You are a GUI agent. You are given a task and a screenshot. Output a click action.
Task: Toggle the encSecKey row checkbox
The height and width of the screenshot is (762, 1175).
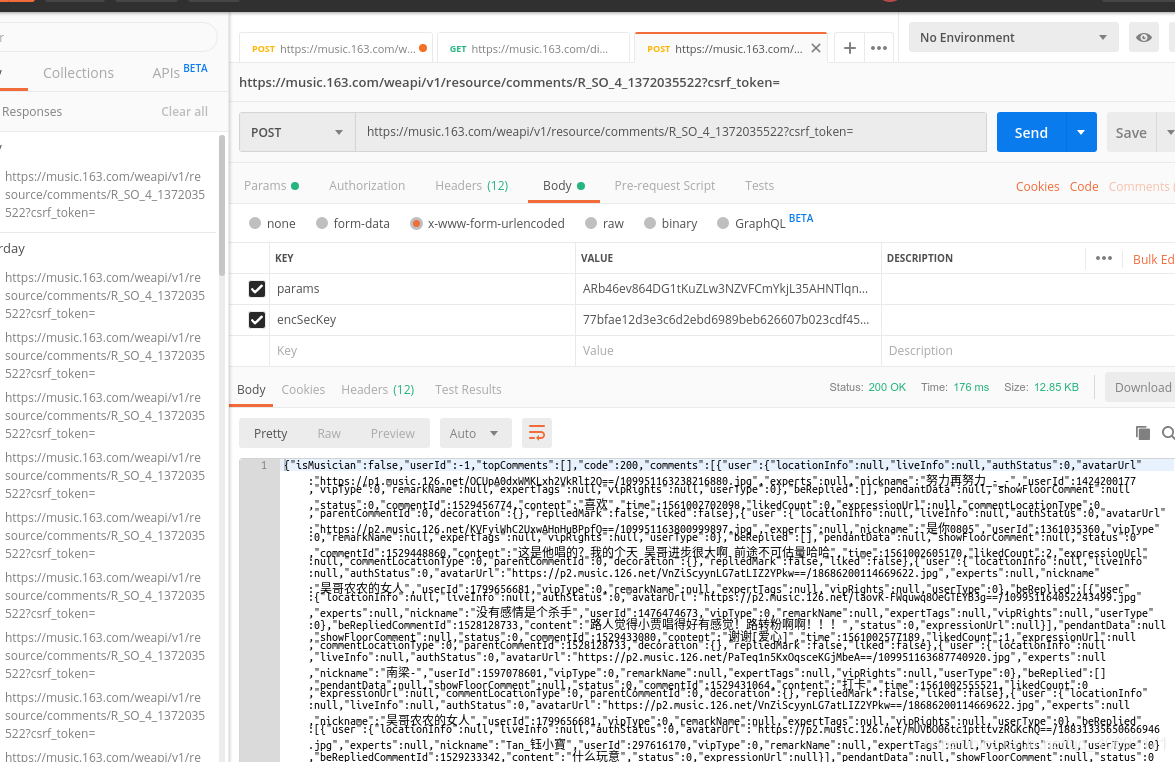tap(257, 320)
